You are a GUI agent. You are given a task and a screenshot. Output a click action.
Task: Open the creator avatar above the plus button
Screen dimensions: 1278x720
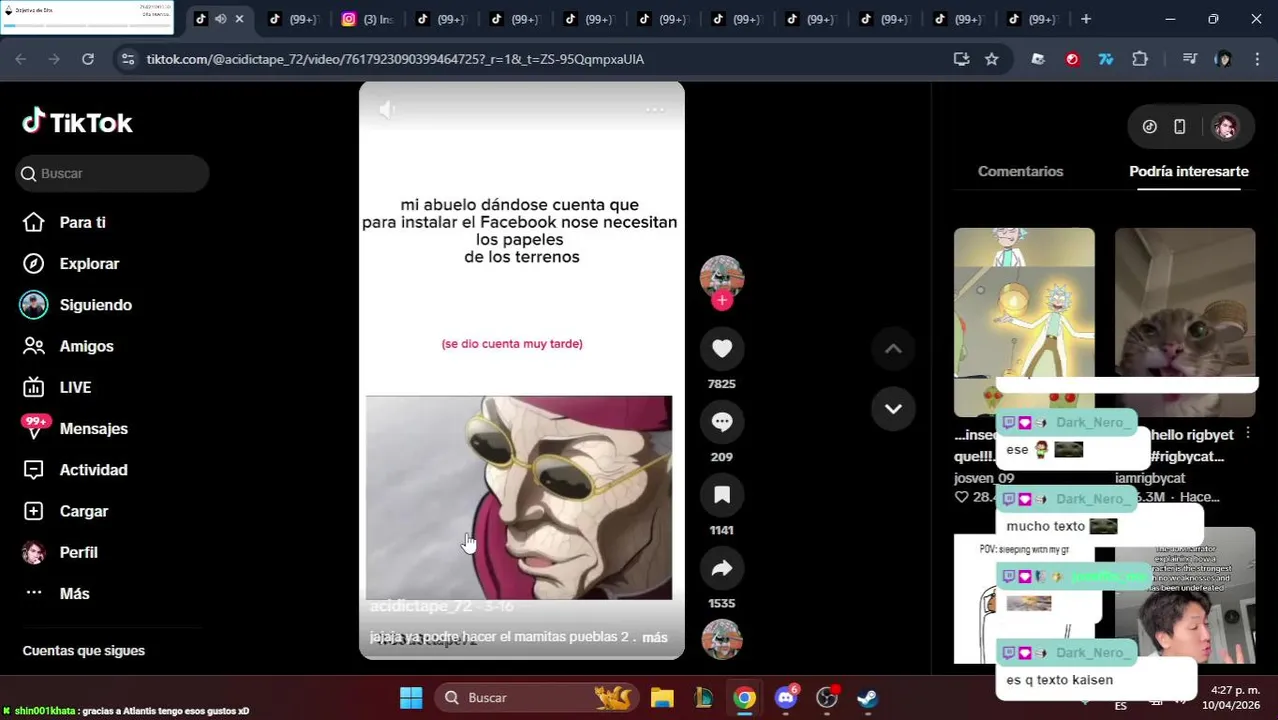click(x=722, y=277)
